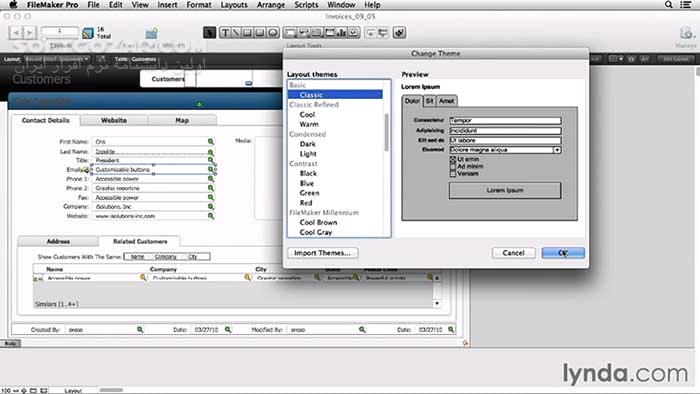Toggle the Veniam checkbox in preview

(x=453, y=174)
